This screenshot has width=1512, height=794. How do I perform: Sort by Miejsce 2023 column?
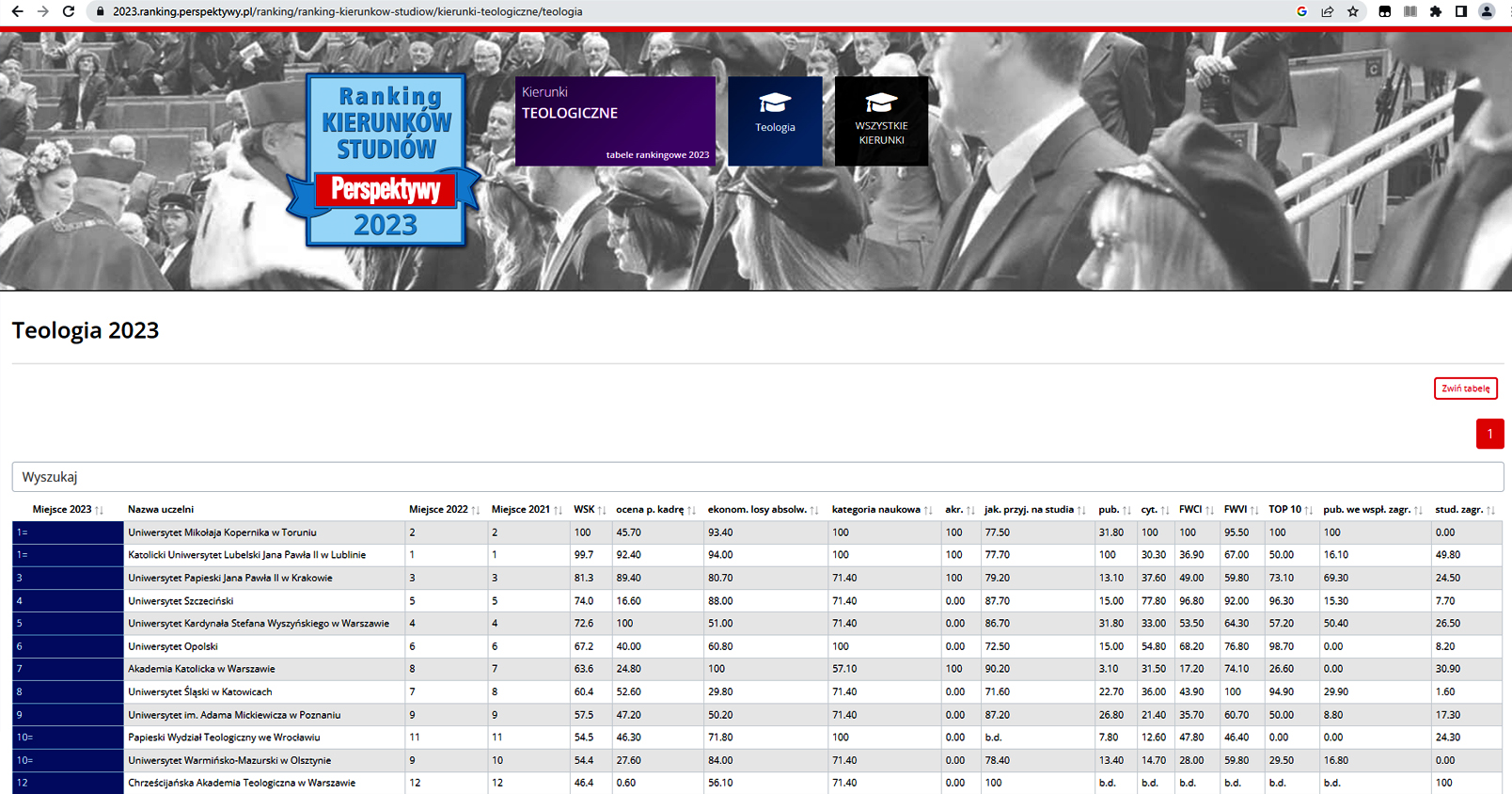click(x=68, y=509)
